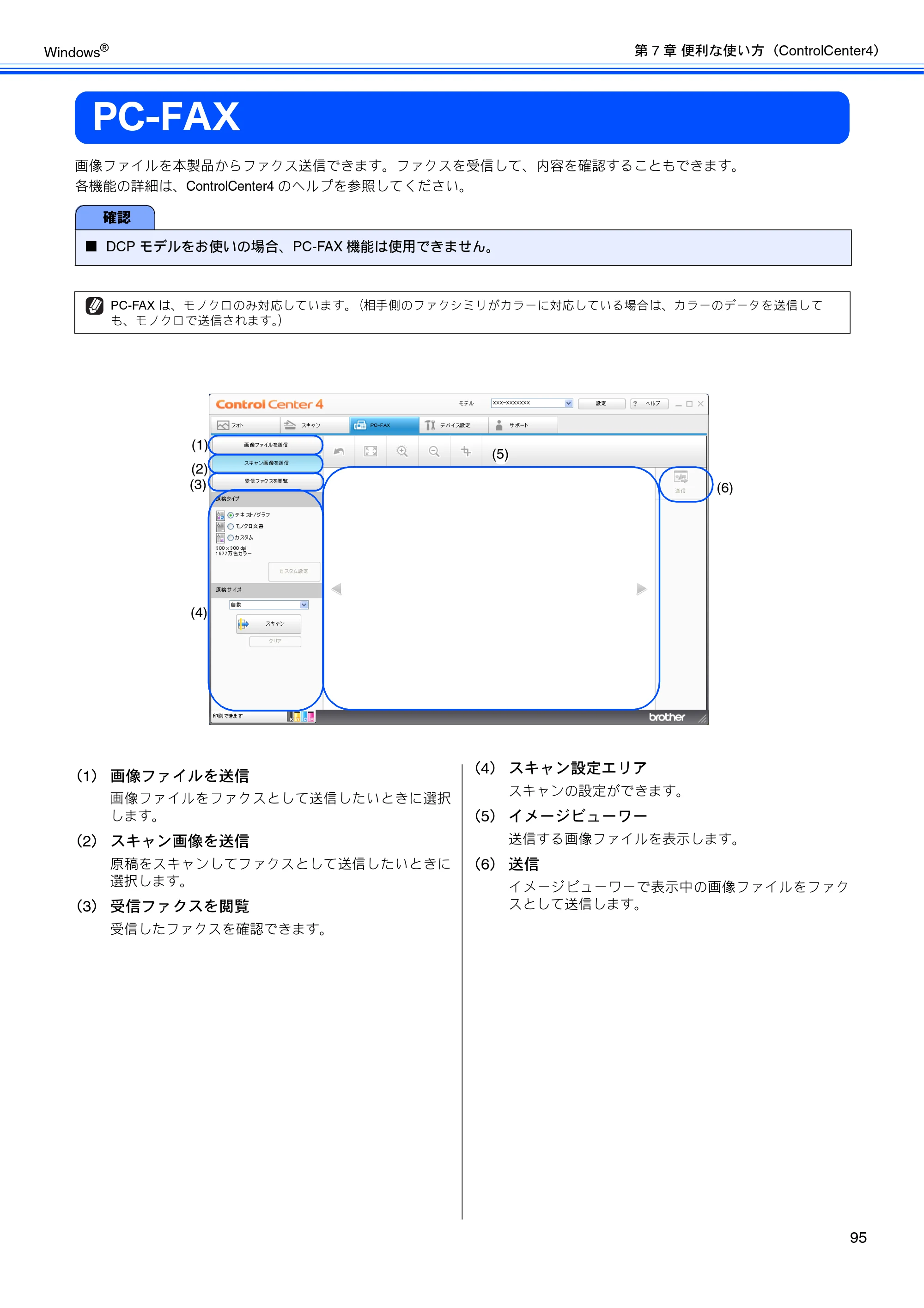Image resolution: width=924 pixels, height=1308 pixels.
Task: Select カスタム radio button
Action: pos(231,538)
